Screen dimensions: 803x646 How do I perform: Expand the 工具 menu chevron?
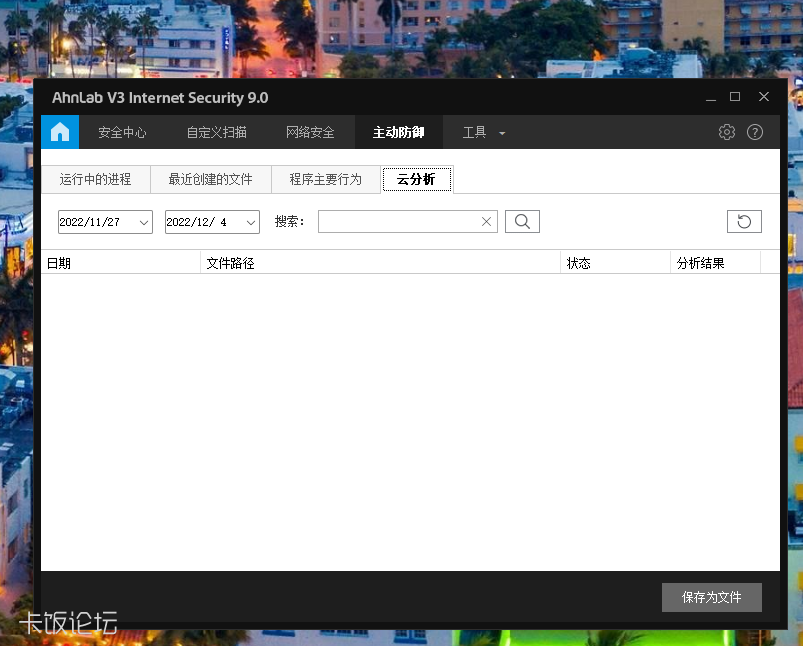pyautogui.click(x=501, y=132)
